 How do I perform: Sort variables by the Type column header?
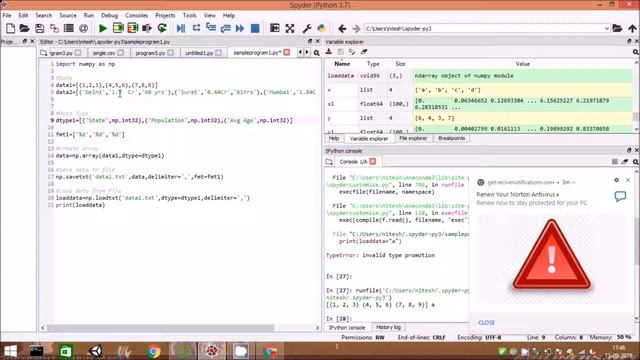(x=373, y=64)
